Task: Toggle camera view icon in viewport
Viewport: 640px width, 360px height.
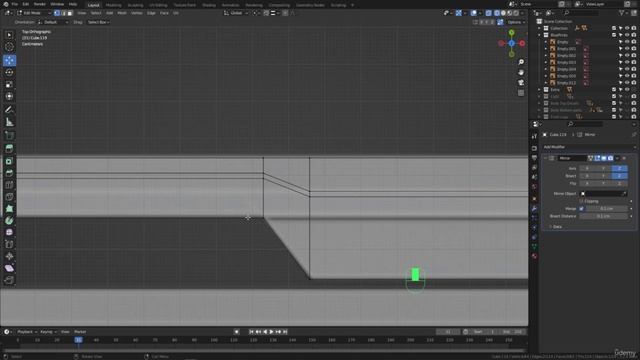Action: click(x=521, y=82)
